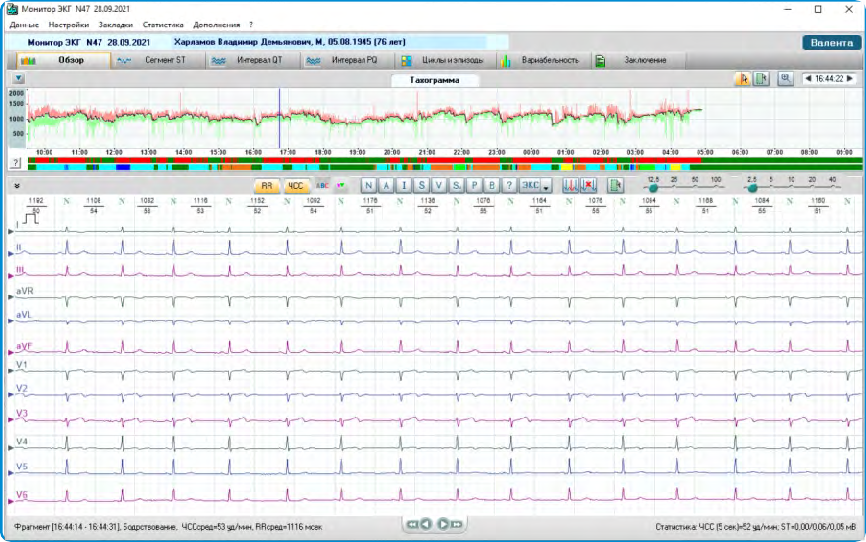This screenshot has height=542, width=866.
Task: Click the green region selection mode icon
Action: (760, 79)
